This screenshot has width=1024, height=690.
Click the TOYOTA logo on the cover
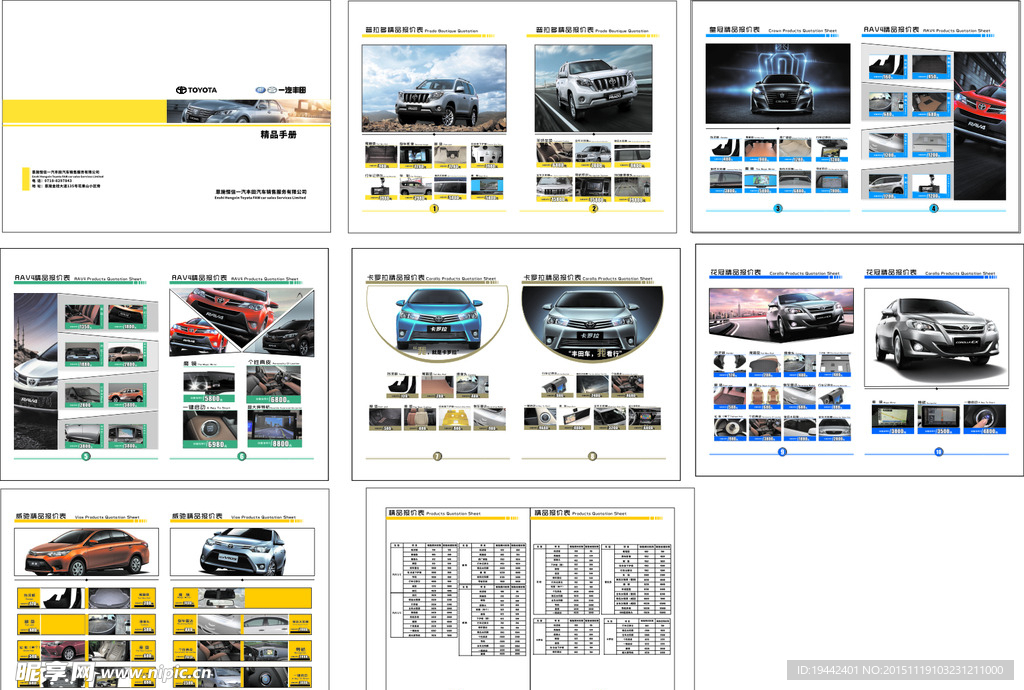point(196,90)
